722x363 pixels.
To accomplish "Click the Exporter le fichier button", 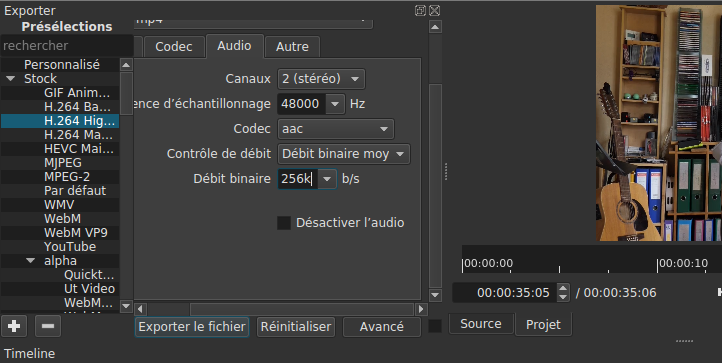I will [192, 327].
